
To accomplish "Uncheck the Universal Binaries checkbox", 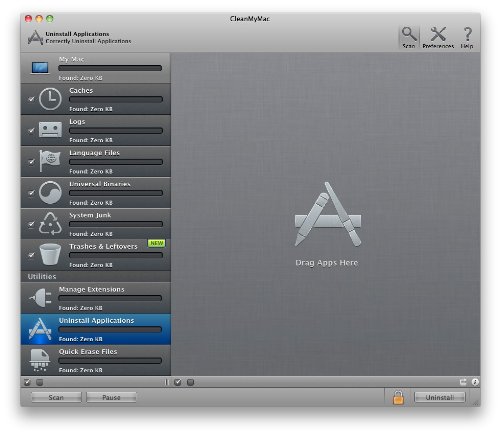I will tap(31, 193).
